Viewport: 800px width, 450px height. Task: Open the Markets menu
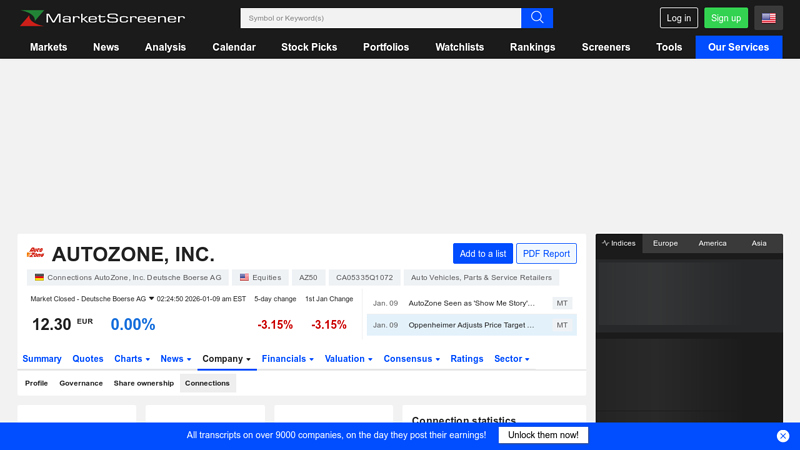pos(48,47)
